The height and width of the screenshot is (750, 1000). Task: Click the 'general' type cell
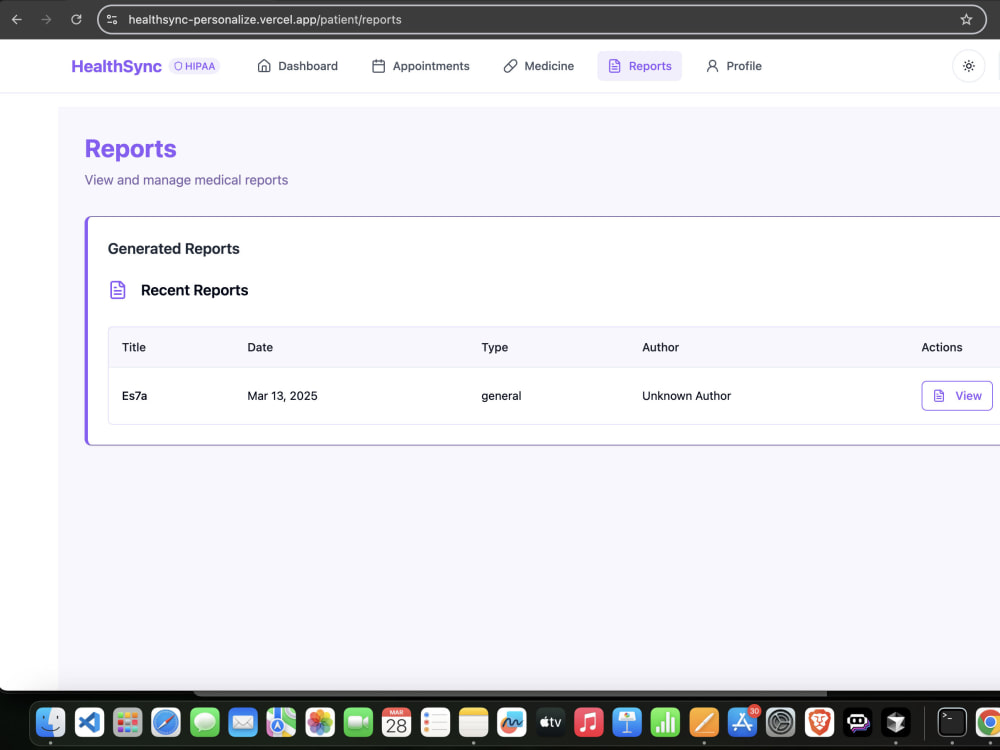click(x=501, y=396)
